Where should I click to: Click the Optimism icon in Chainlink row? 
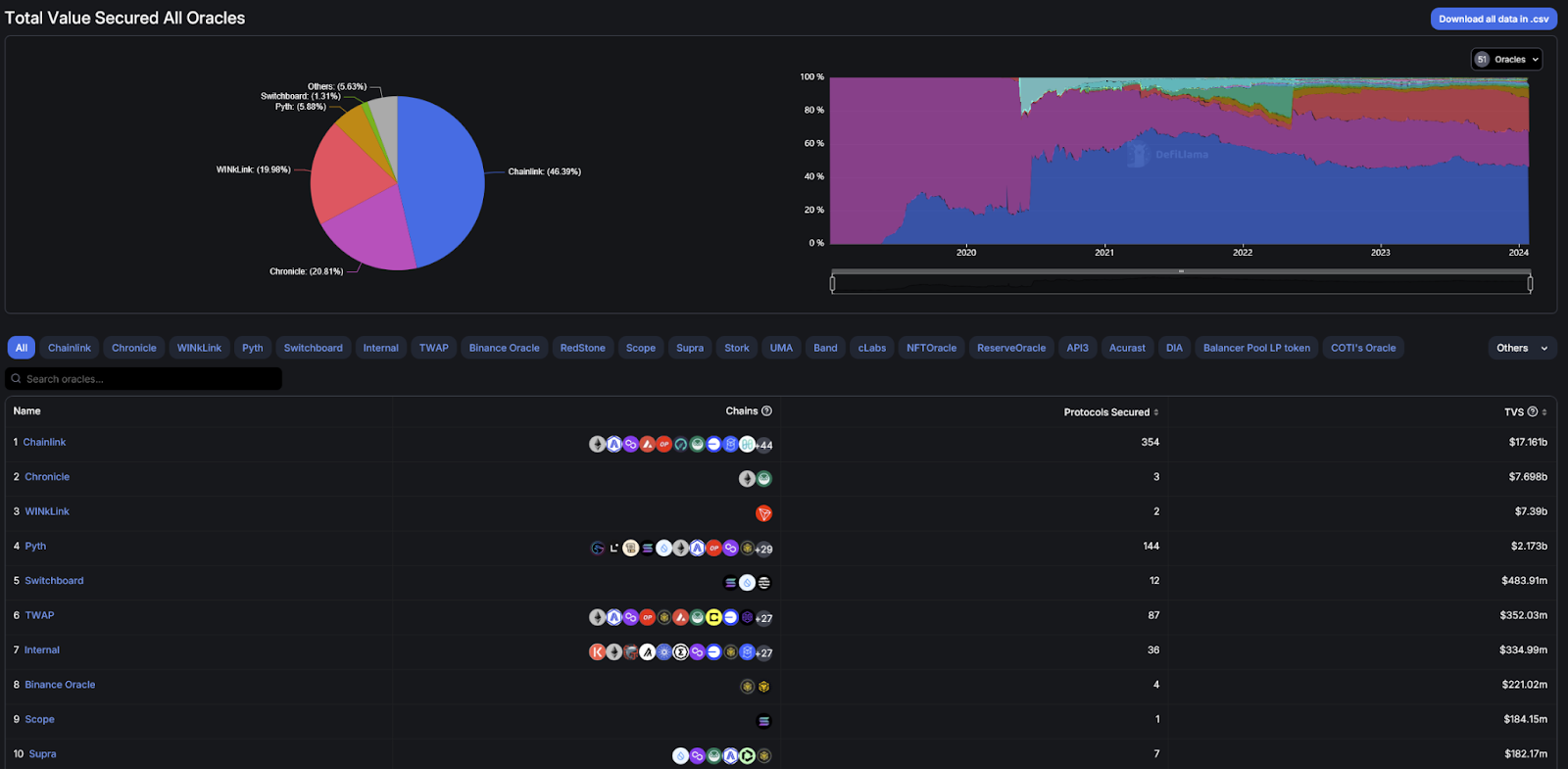664,445
